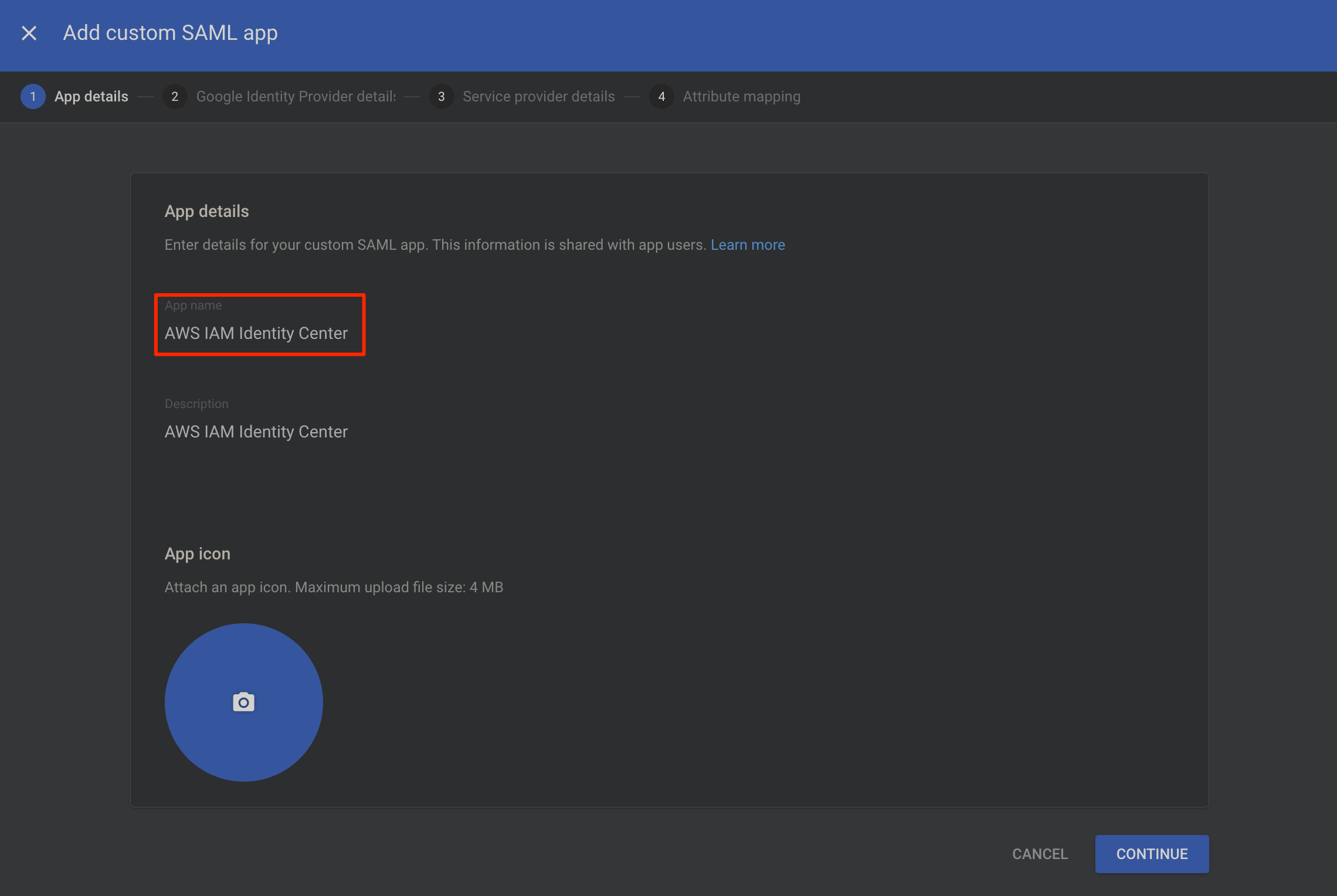Image resolution: width=1337 pixels, height=896 pixels.
Task: Open the Learn more link
Action: pos(748,245)
